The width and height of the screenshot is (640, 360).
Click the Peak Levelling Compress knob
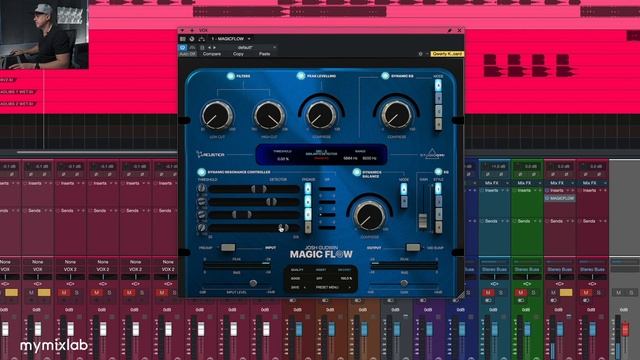(x=321, y=116)
